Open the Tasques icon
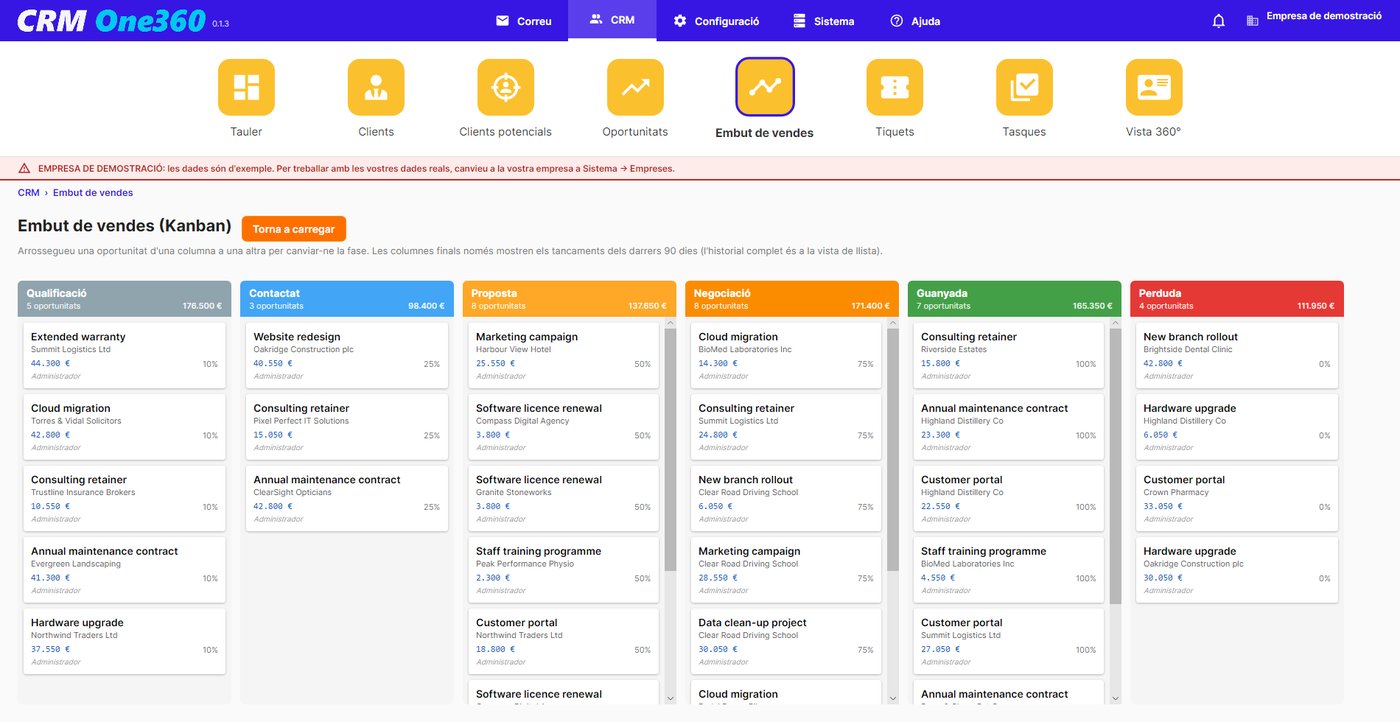The image size is (1400, 722). [x=1024, y=87]
